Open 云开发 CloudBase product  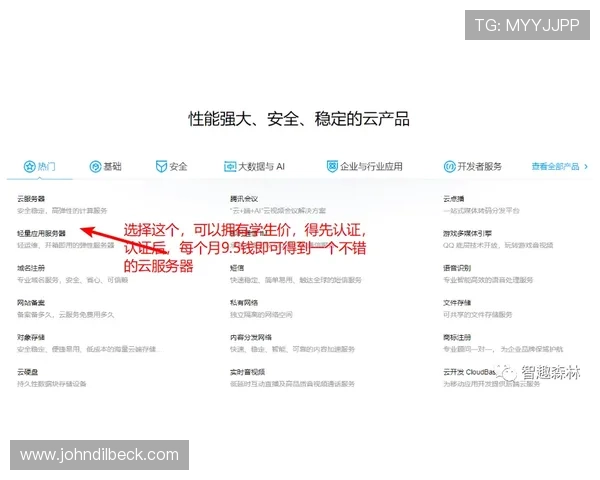[x=470, y=372]
